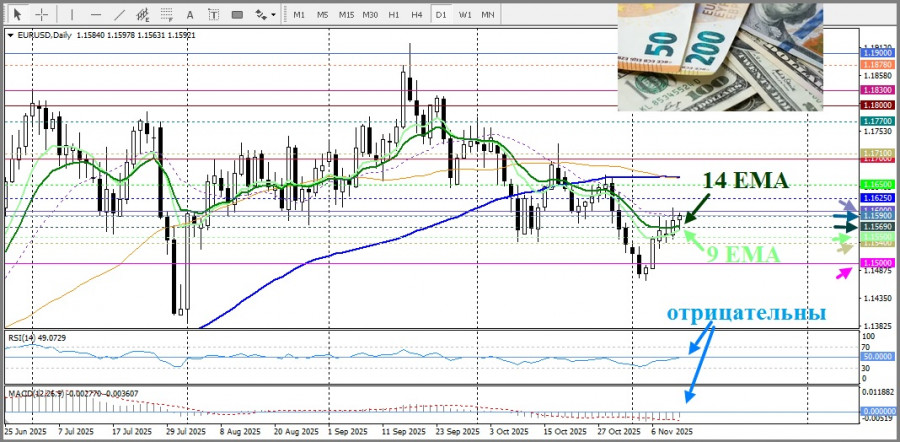The width and height of the screenshot is (900, 442).
Task: Select the arrow cursor tool
Action: [17, 15]
